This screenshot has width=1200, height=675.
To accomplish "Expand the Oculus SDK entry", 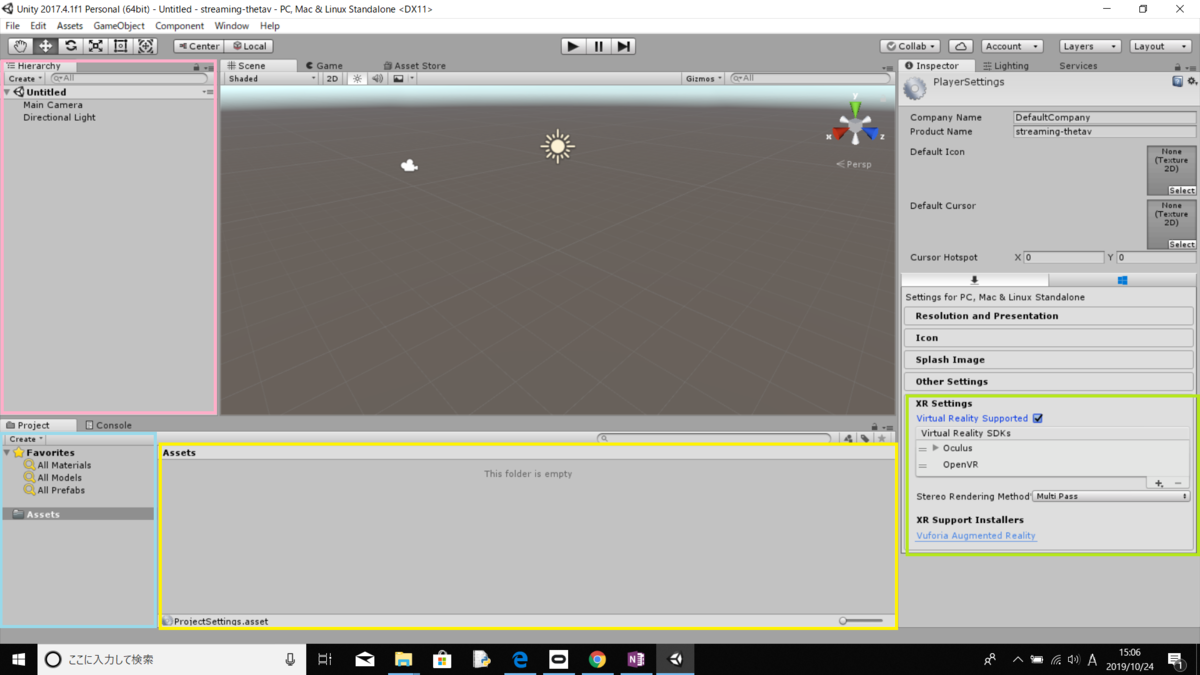I will click(x=935, y=448).
